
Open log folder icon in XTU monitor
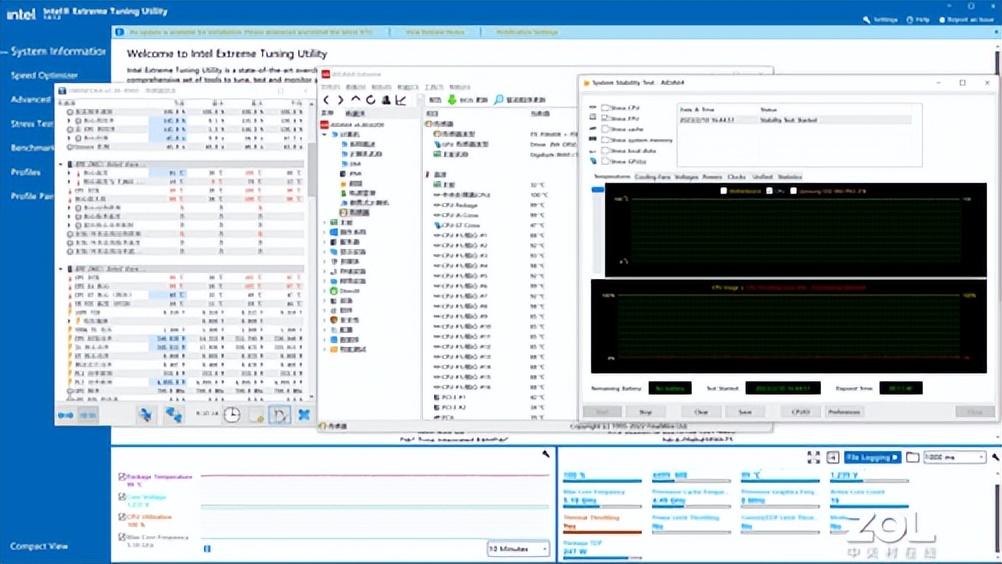click(913, 457)
